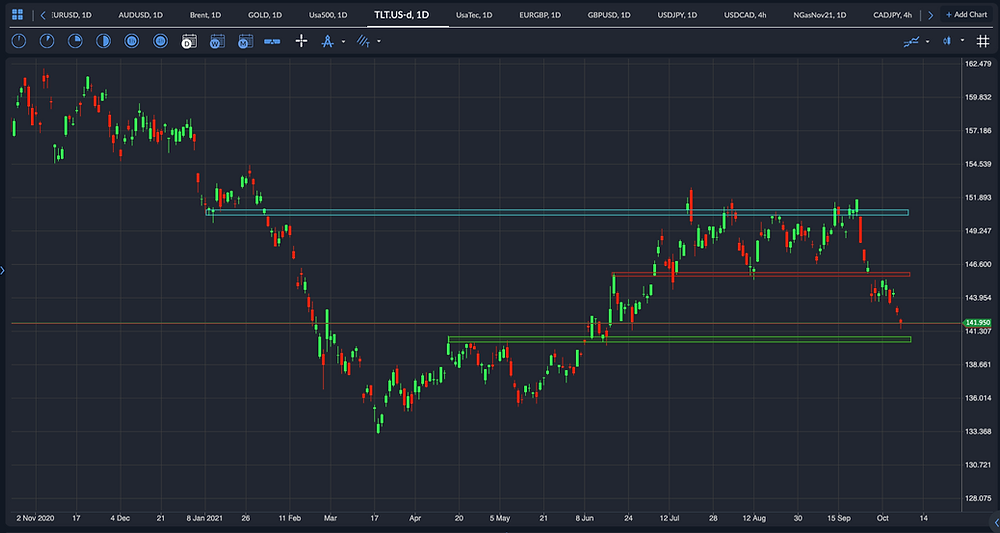The width and height of the screenshot is (1000, 533).
Task: Open the chart layout grid menu
Action: pyautogui.click(x=17, y=15)
